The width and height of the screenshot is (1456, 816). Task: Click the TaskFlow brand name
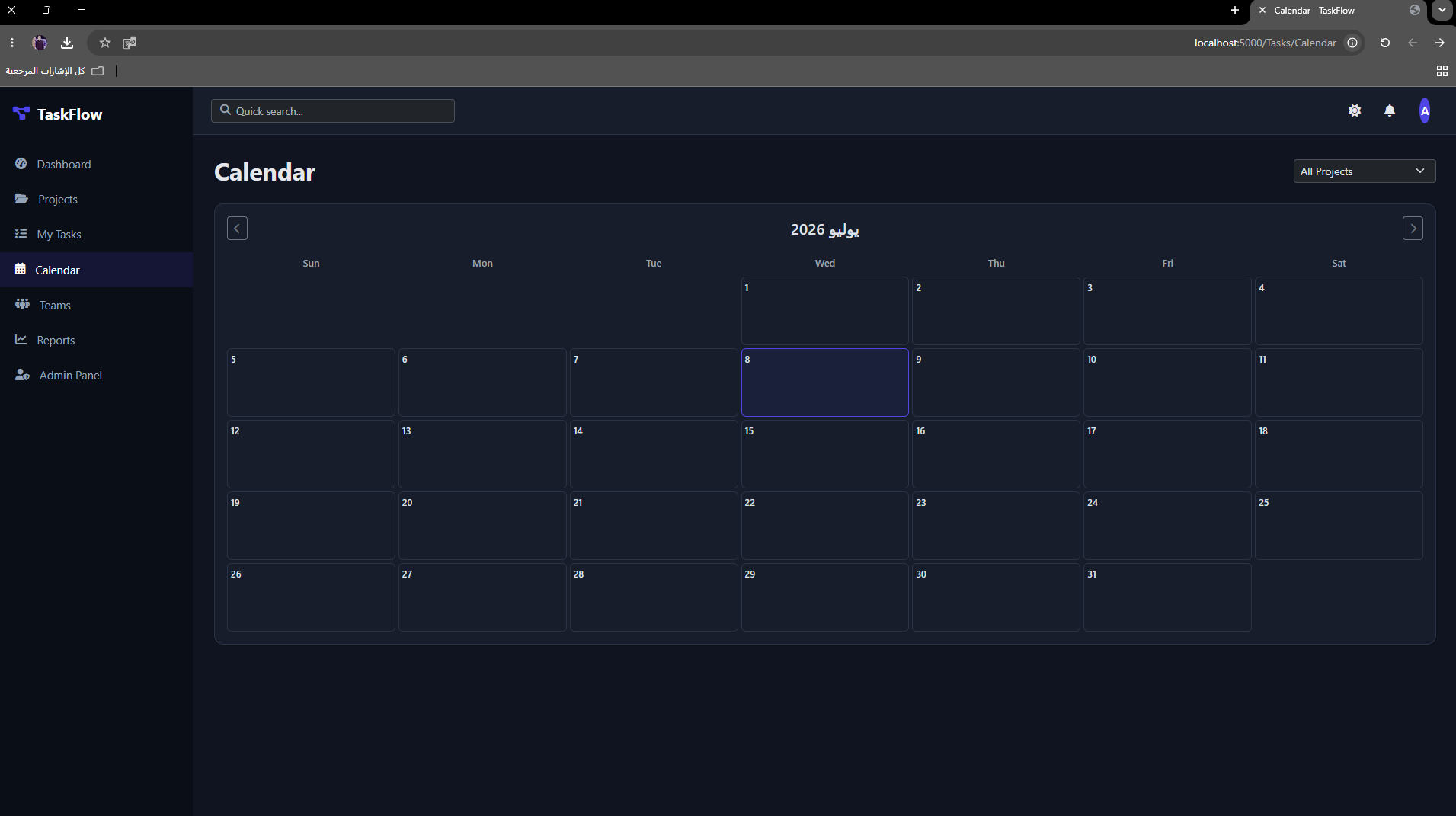(69, 114)
